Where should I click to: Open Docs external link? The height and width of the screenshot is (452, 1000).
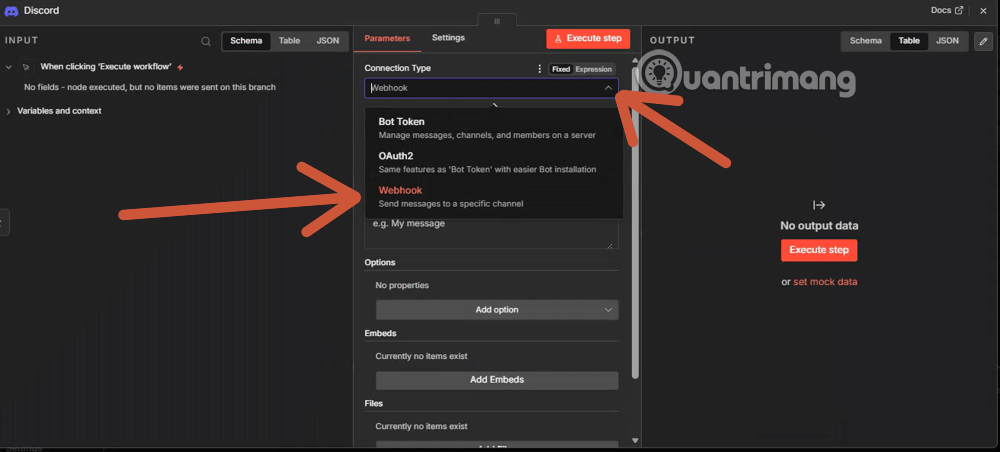(x=947, y=10)
